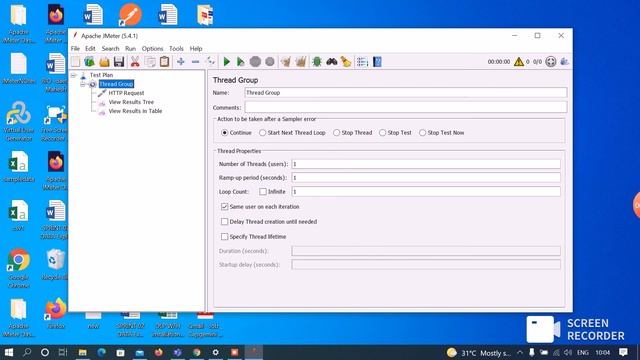
Task: Start test with no pauses icon
Action: 241,62
